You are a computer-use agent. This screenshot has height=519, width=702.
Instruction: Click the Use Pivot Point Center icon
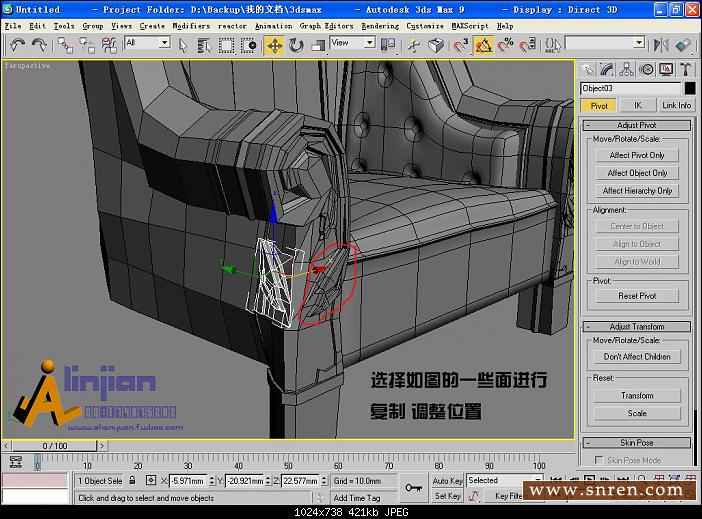tap(388, 45)
